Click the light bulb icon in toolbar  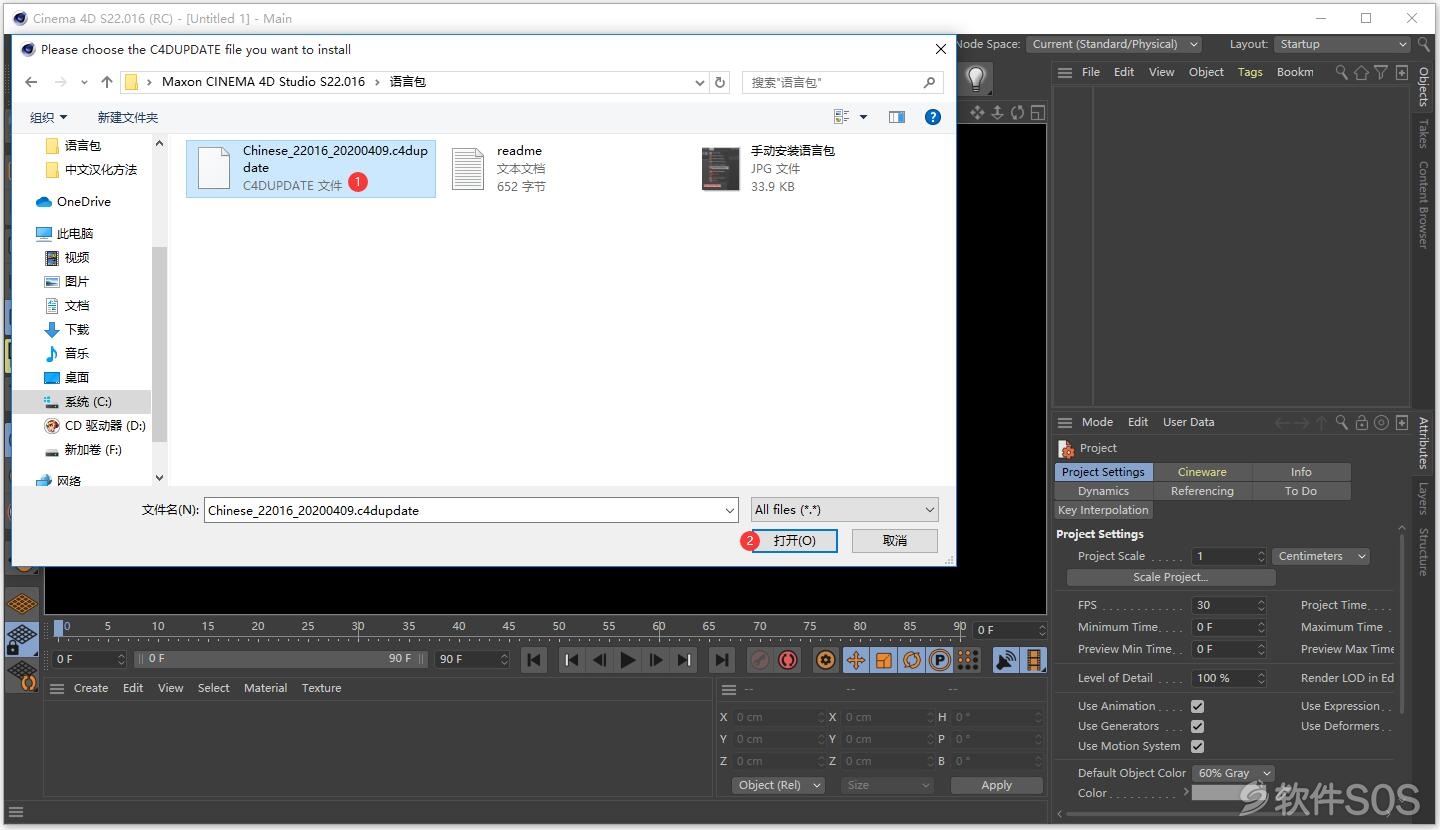[x=976, y=78]
